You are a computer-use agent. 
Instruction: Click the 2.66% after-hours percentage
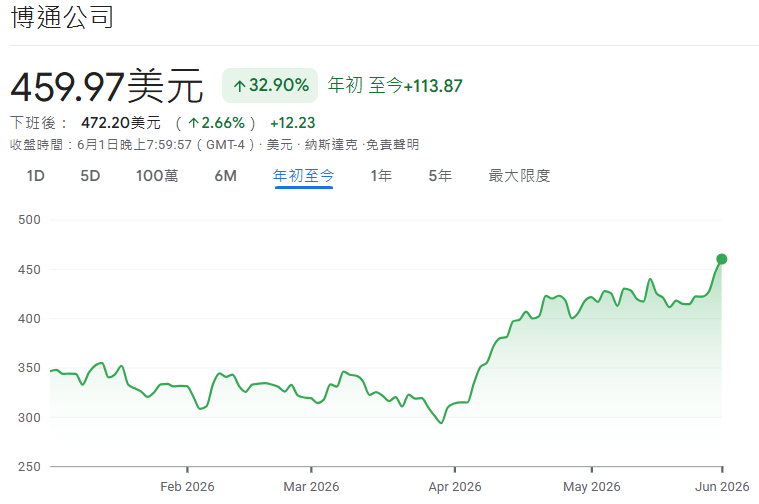217,123
